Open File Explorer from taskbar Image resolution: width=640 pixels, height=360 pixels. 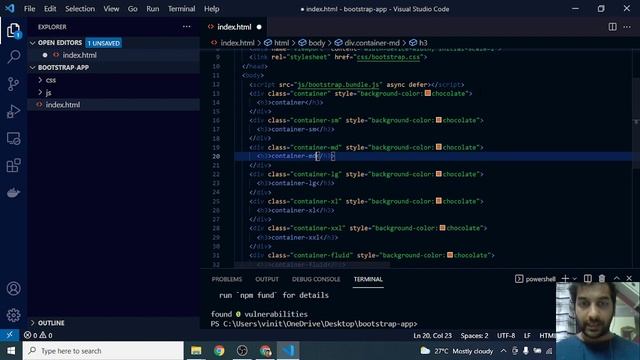[196, 351]
